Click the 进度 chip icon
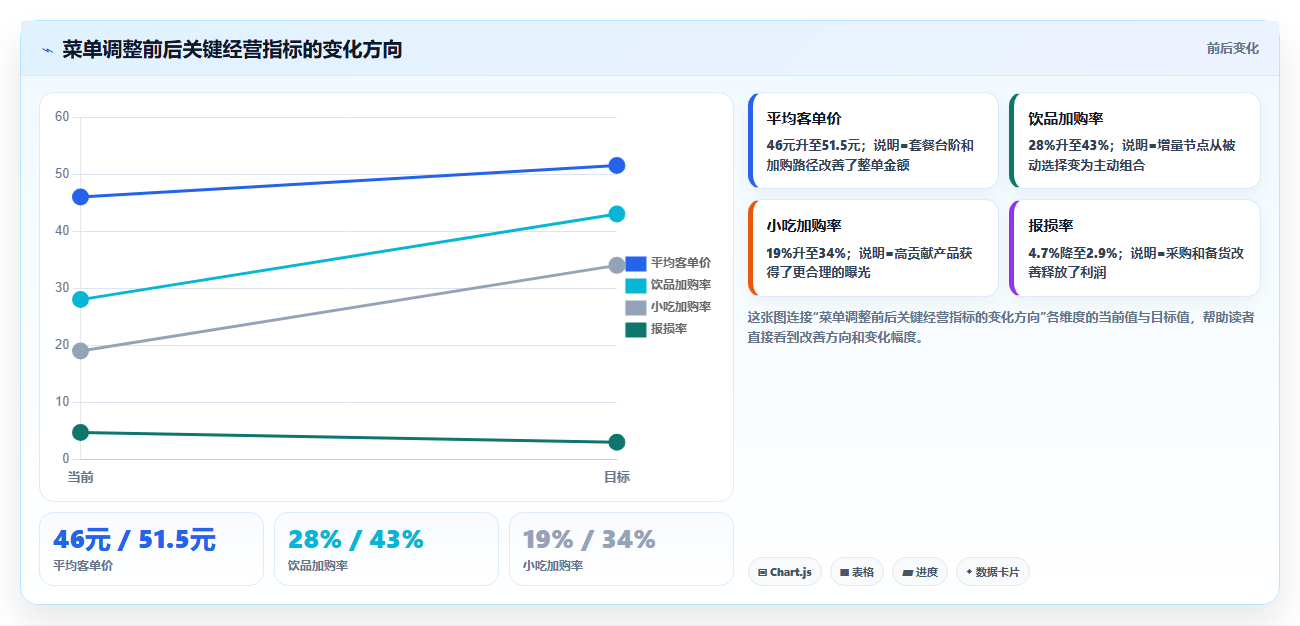 [x=907, y=573]
